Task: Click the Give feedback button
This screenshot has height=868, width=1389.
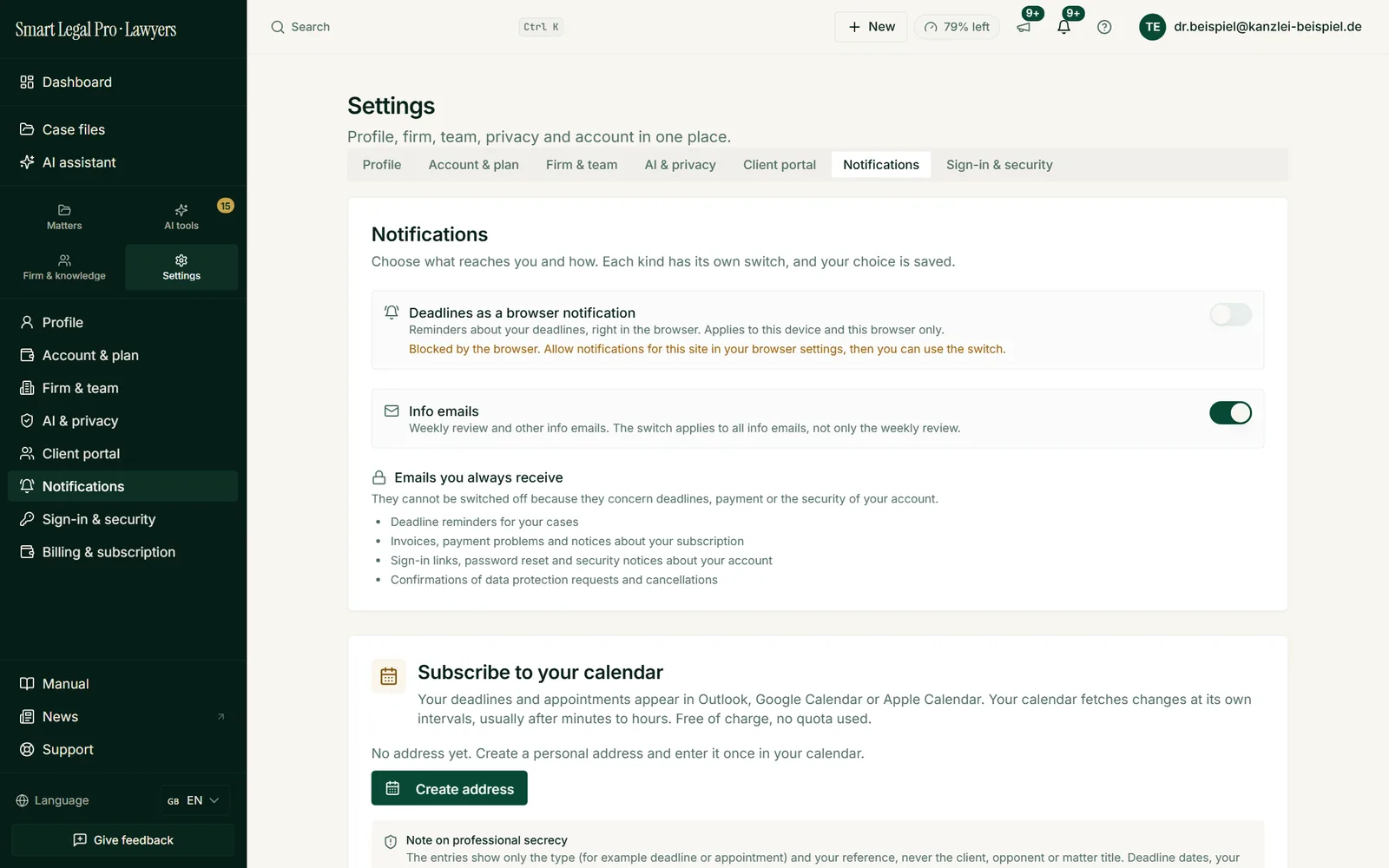Action: [123, 840]
